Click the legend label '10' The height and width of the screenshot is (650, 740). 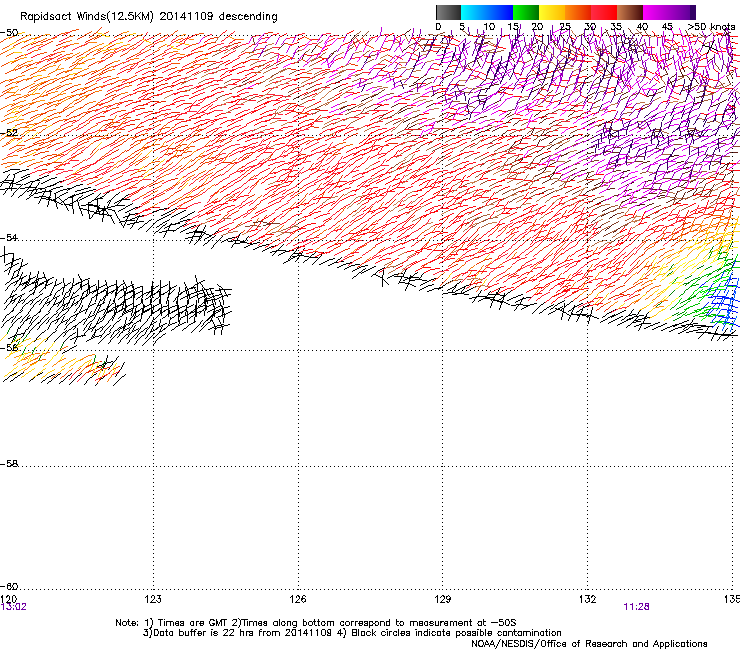click(x=489, y=27)
